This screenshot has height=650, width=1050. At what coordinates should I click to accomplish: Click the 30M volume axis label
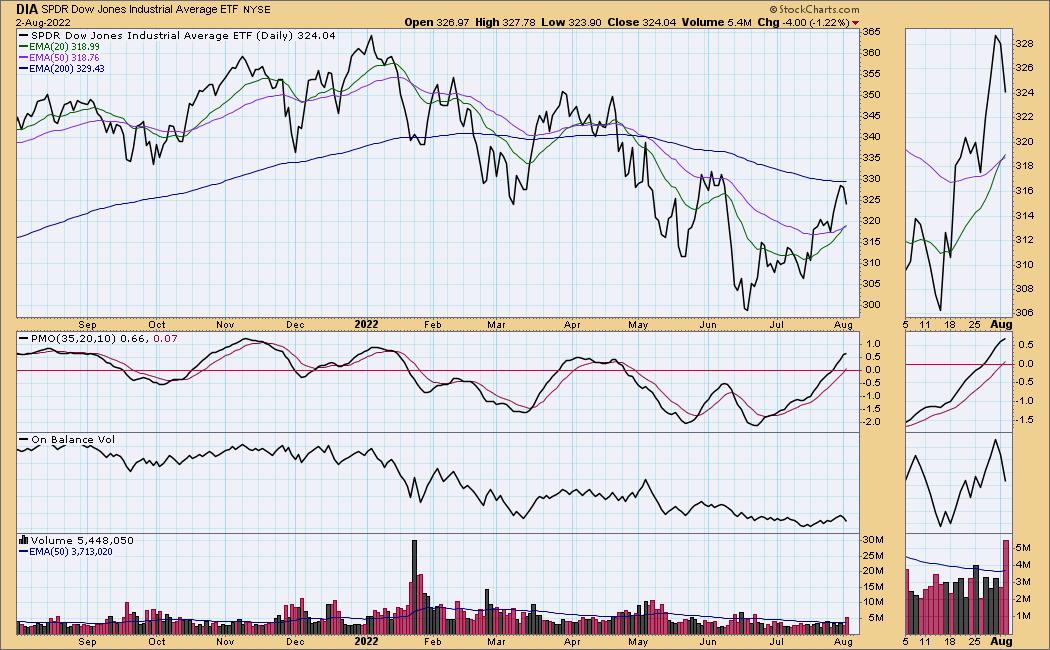click(x=873, y=540)
